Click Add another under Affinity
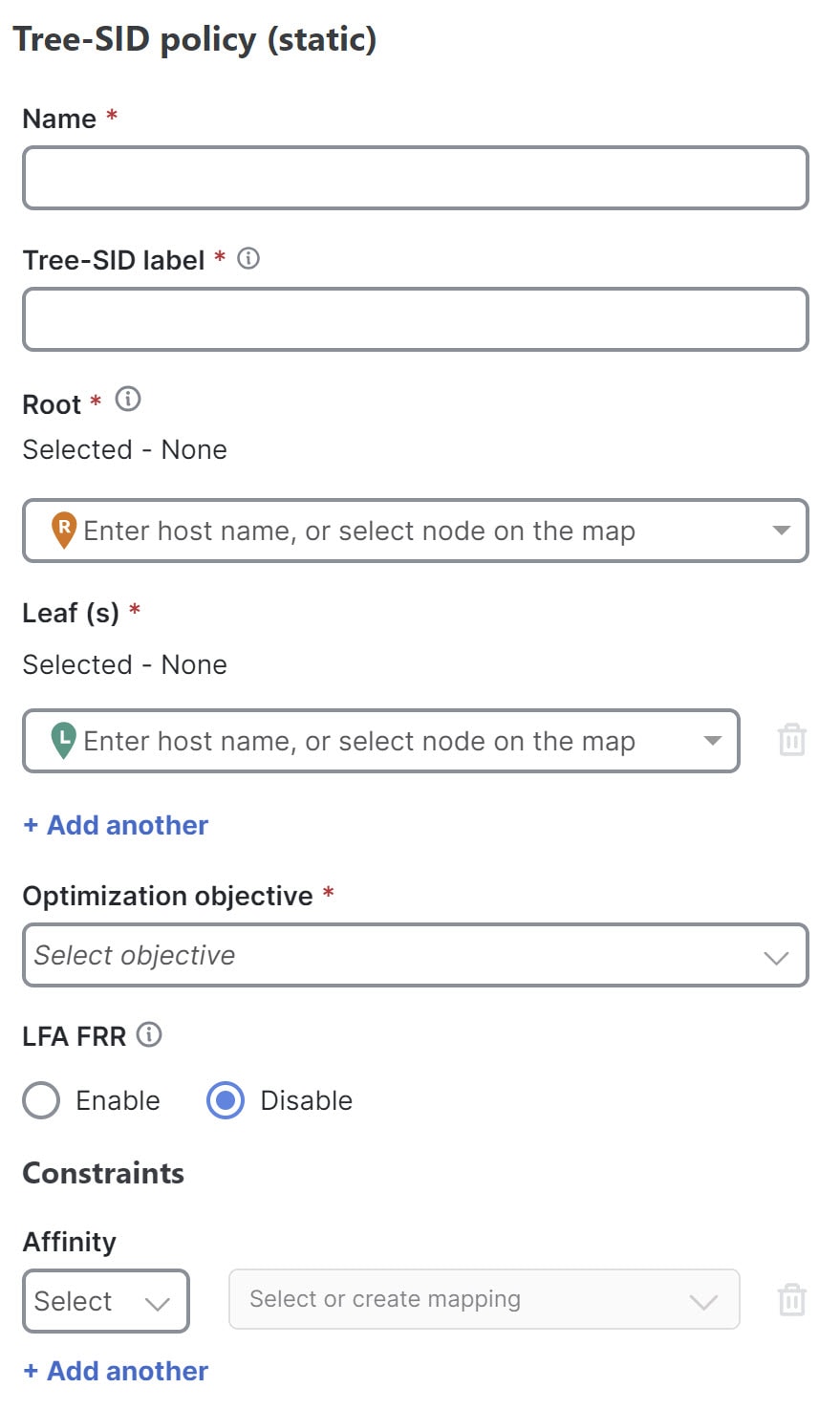This screenshot has width=840, height=1410. tap(116, 1371)
